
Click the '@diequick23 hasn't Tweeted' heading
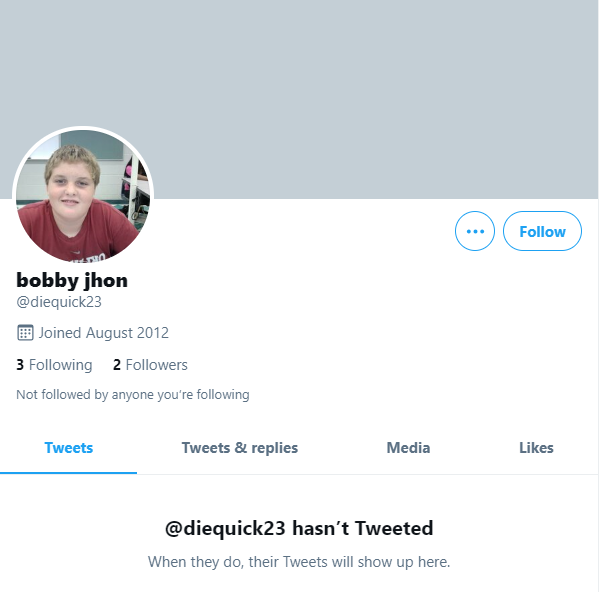[x=299, y=529]
